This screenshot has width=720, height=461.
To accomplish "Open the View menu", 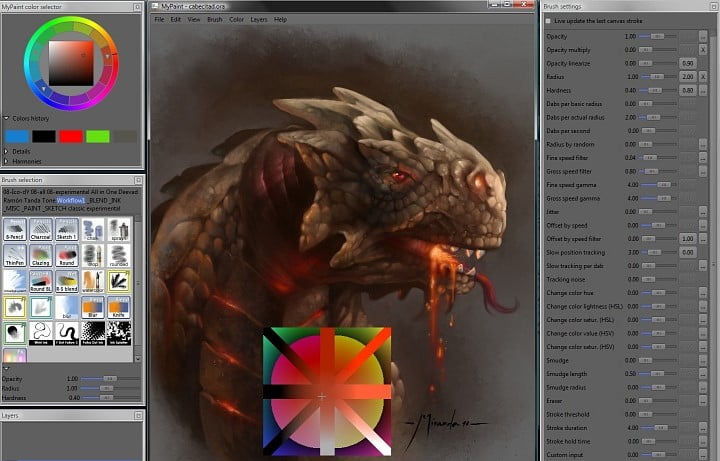I will [194, 20].
